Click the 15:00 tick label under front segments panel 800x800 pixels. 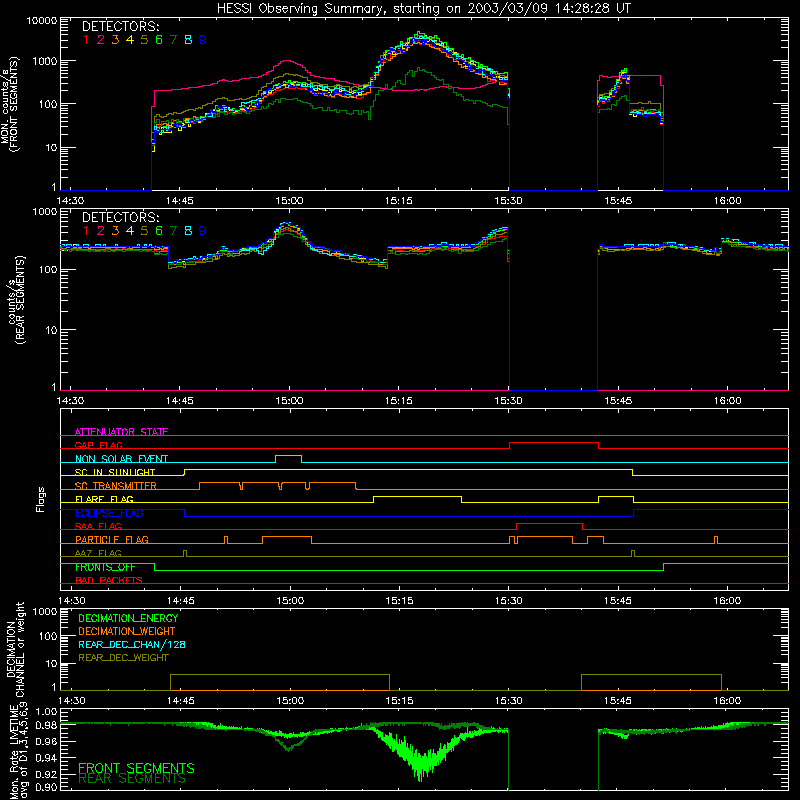point(289,201)
